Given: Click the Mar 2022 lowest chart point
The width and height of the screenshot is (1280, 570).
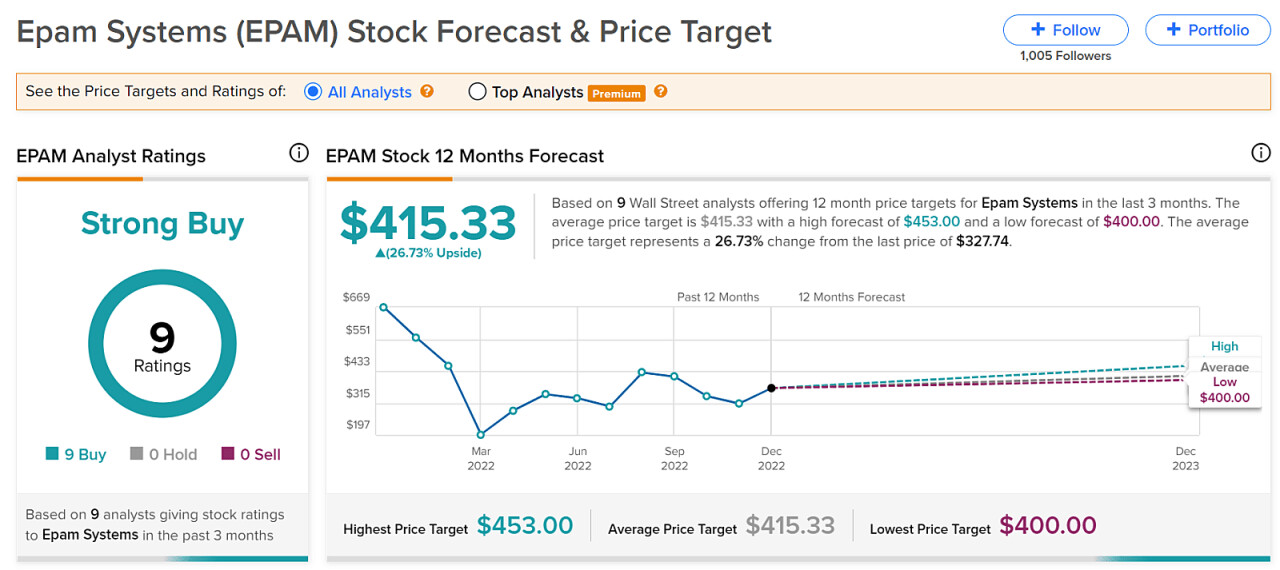Looking at the screenshot, I should [x=481, y=435].
